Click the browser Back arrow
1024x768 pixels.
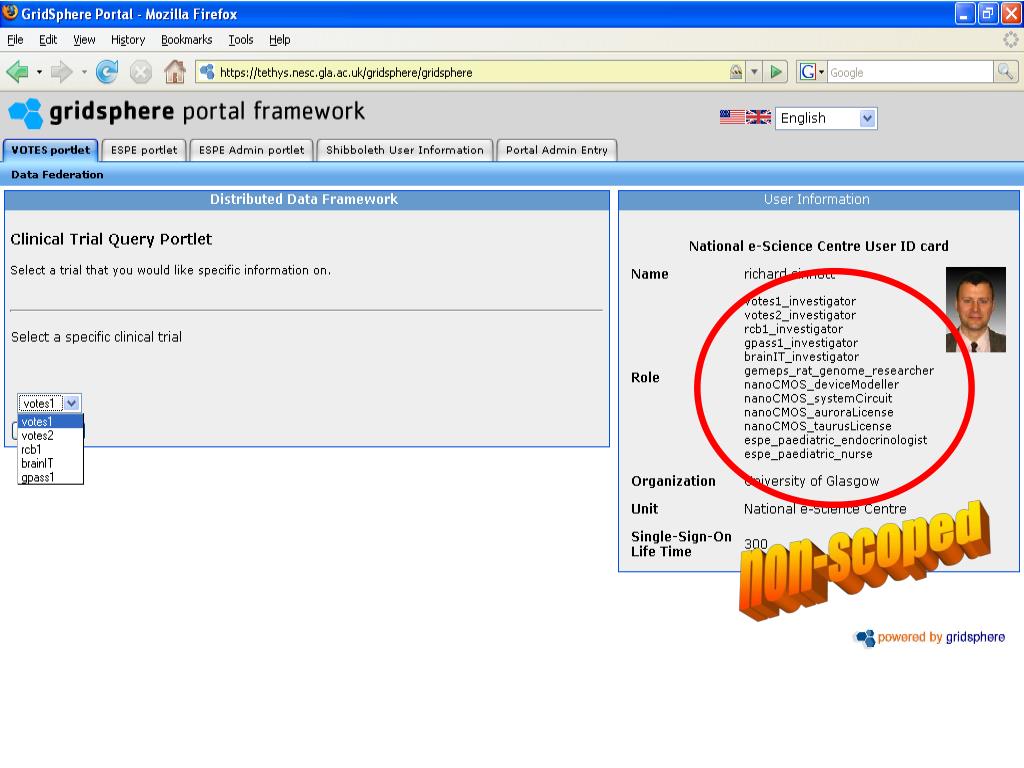click(18, 72)
